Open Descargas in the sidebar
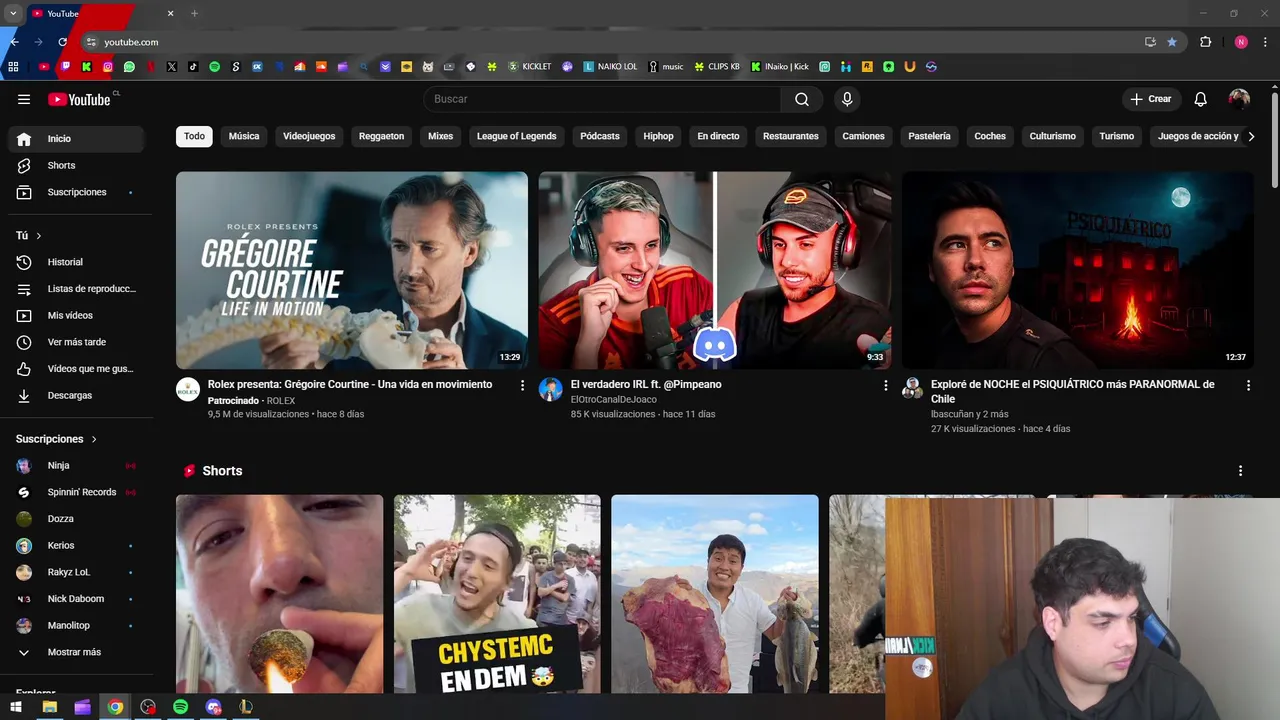Image resolution: width=1280 pixels, height=720 pixels. click(76, 395)
